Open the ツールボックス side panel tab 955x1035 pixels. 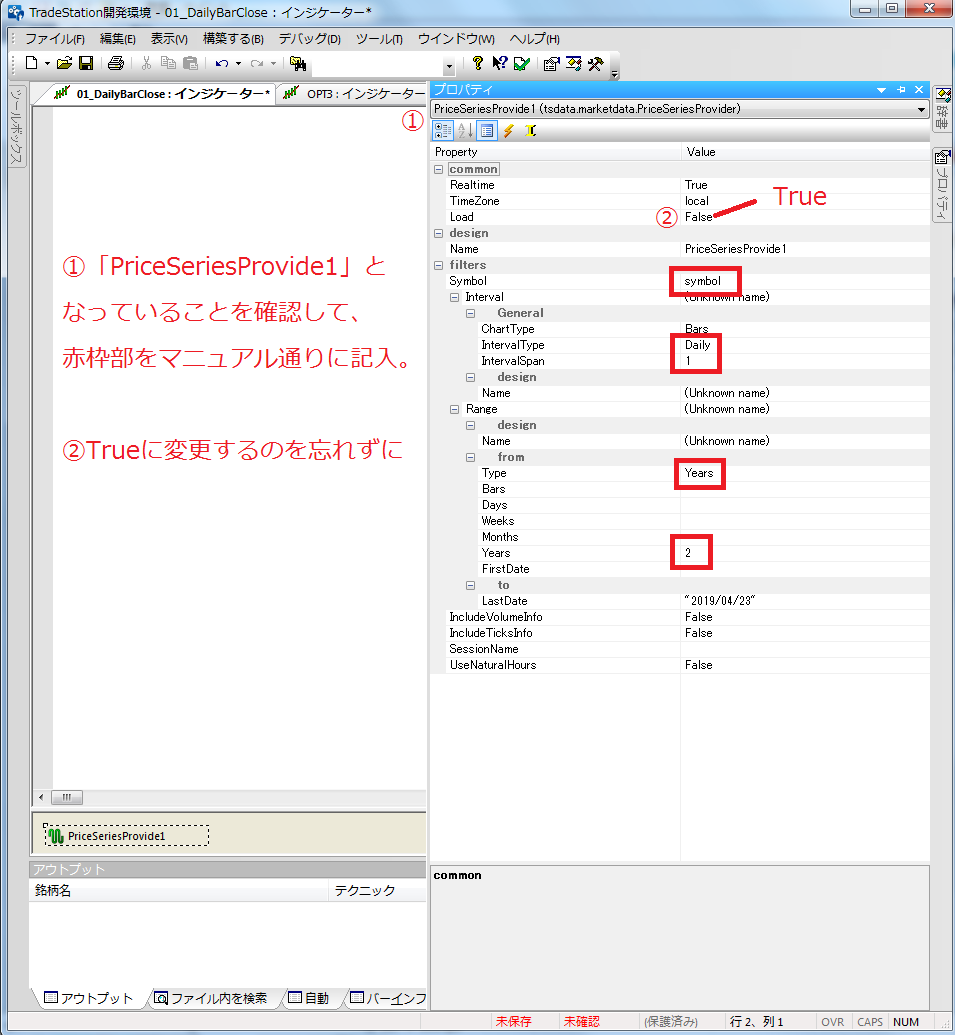pyautogui.click(x=16, y=125)
